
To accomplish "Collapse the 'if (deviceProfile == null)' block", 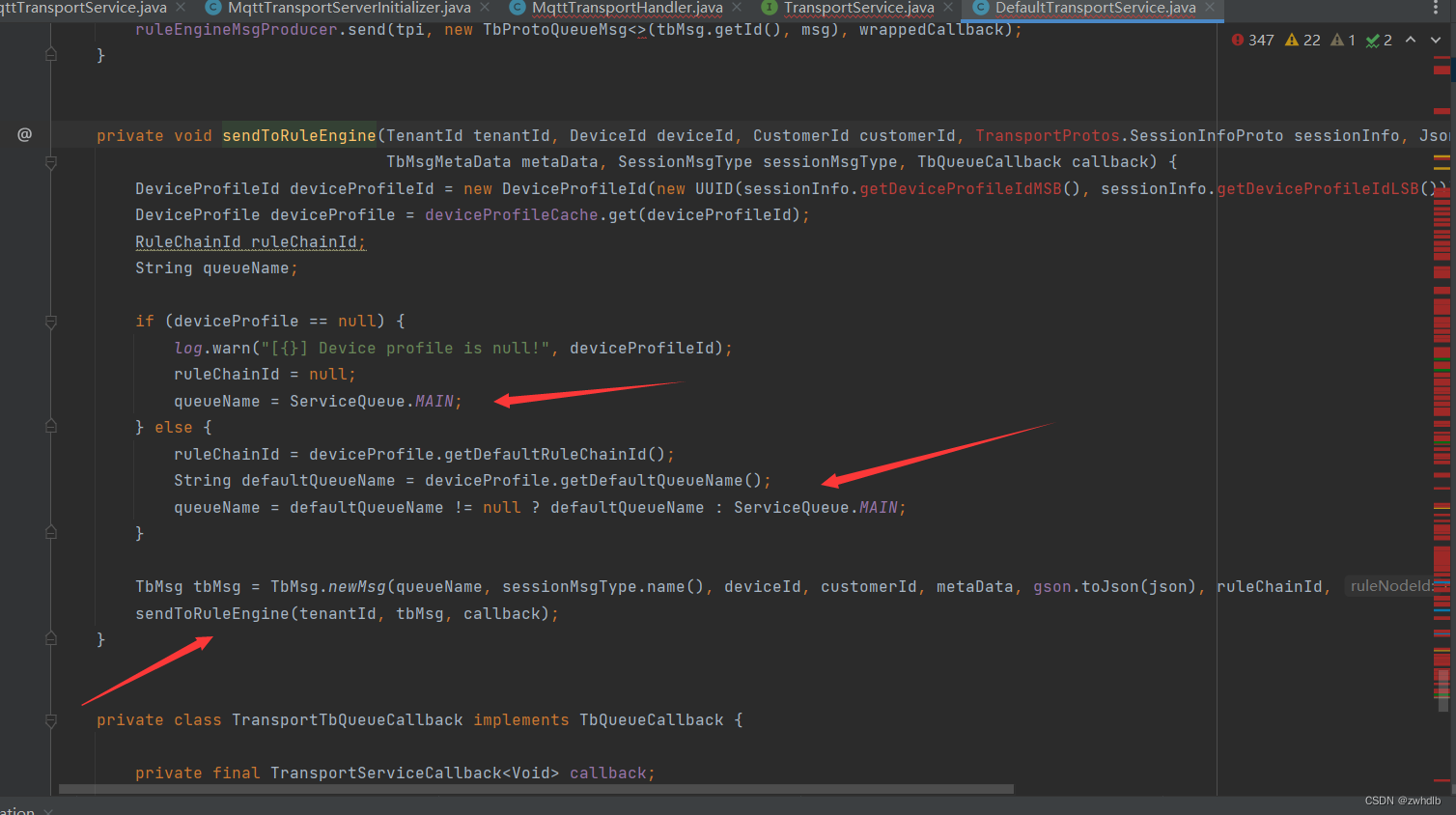I will click(51, 321).
